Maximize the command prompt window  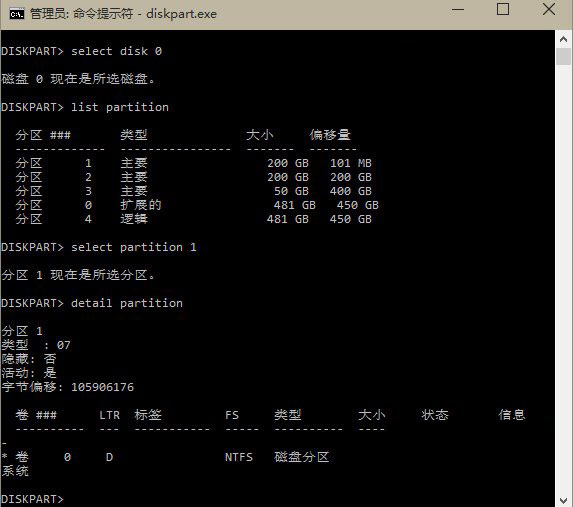coord(503,9)
